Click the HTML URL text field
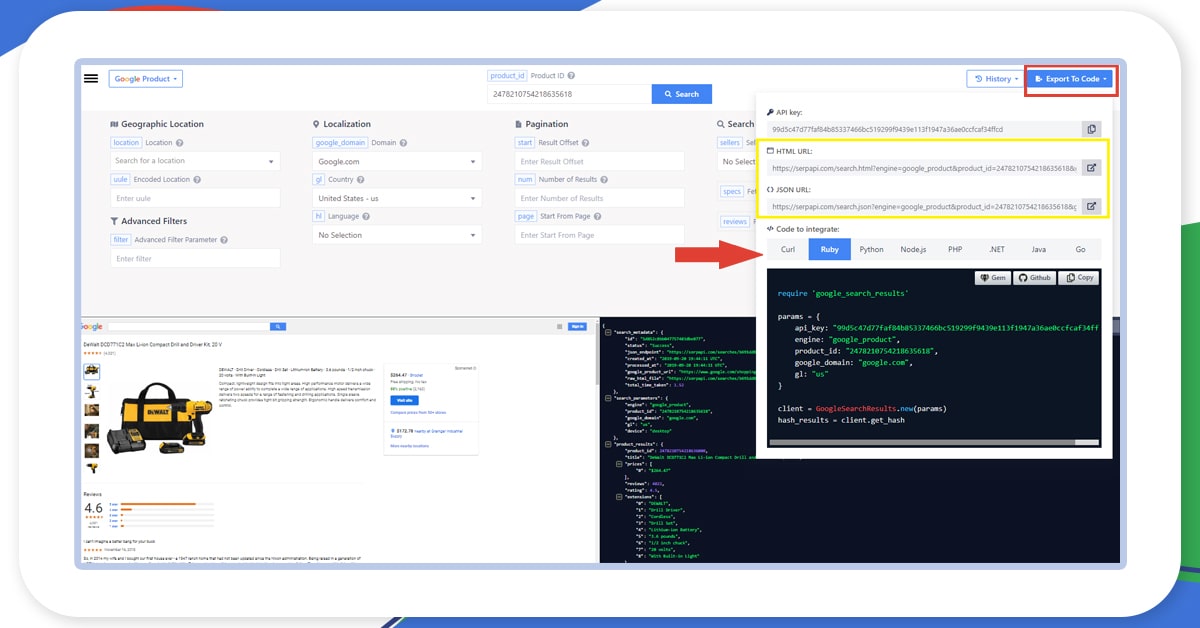The height and width of the screenshot is (628, 1200). pos(925,168)
